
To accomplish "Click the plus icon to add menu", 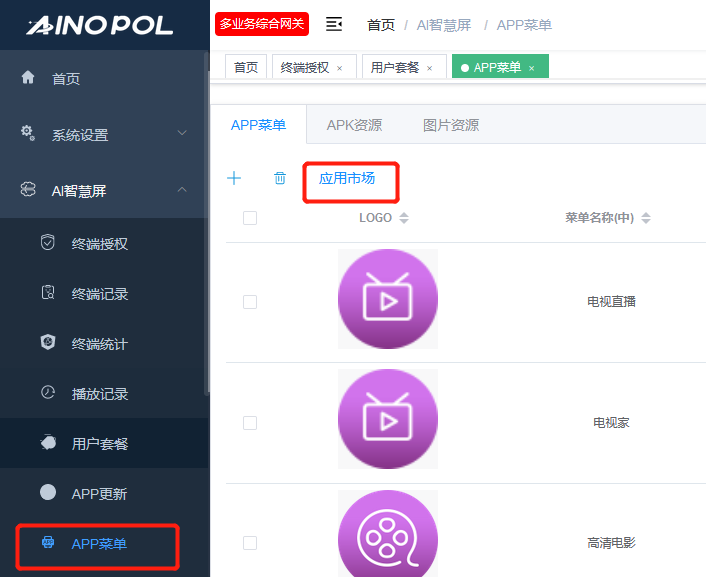I will [234, 178].
